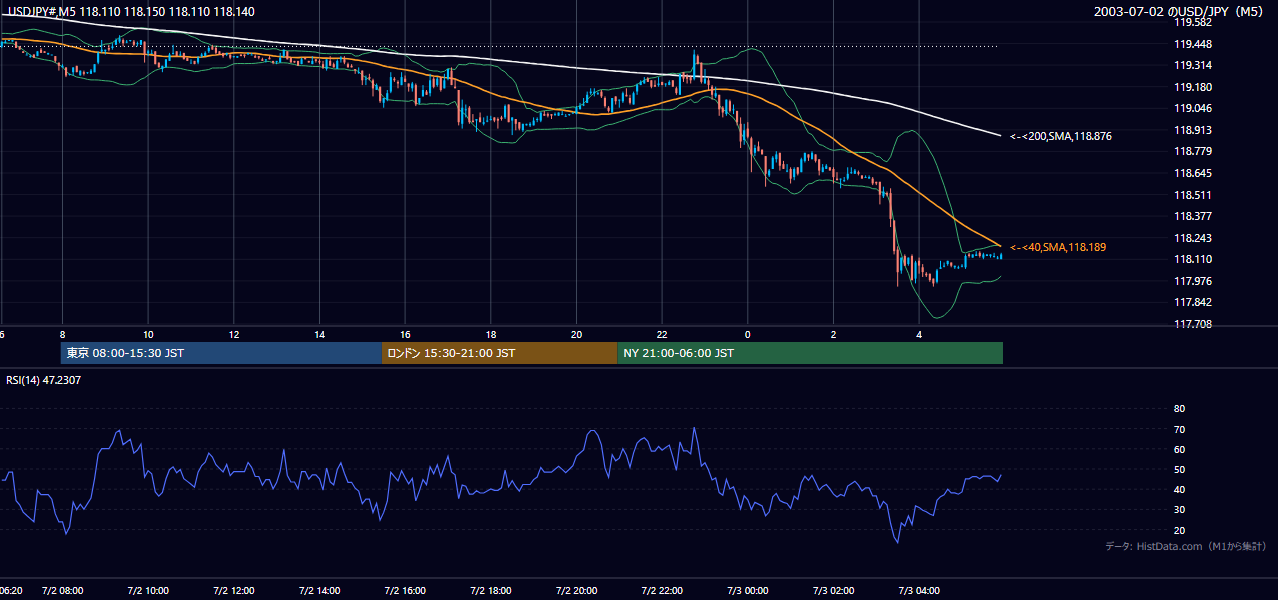The width and height of the screenshot is (1278, 600).
Task: Click hour label 0 under the price chart
Action: 748,334
